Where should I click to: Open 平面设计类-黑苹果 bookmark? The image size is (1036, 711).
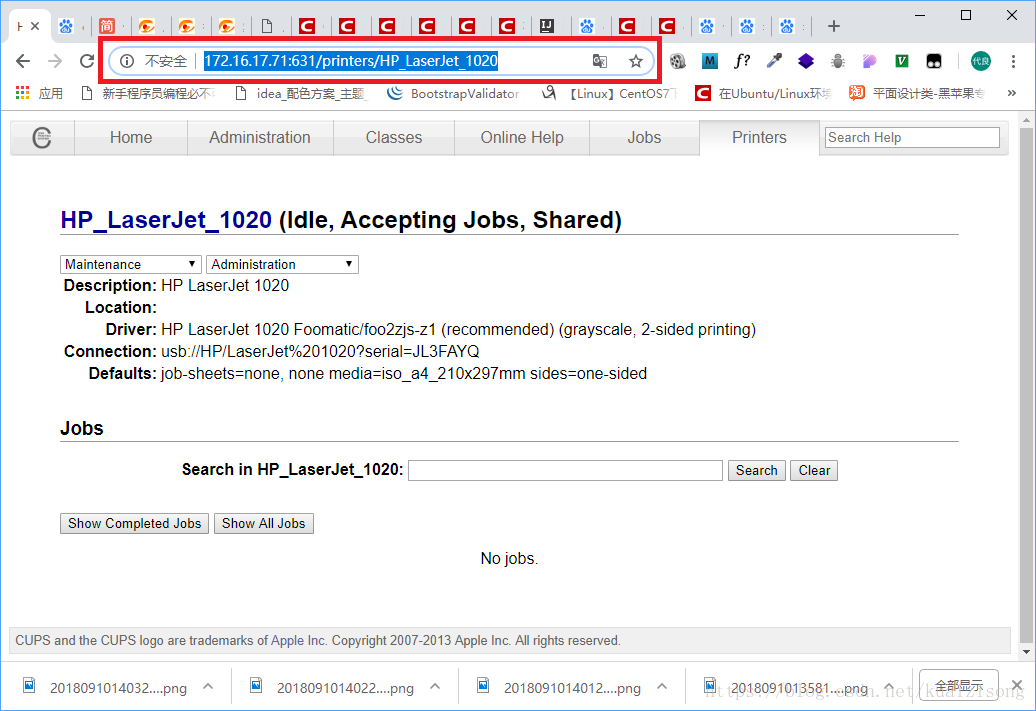(918, 93)
